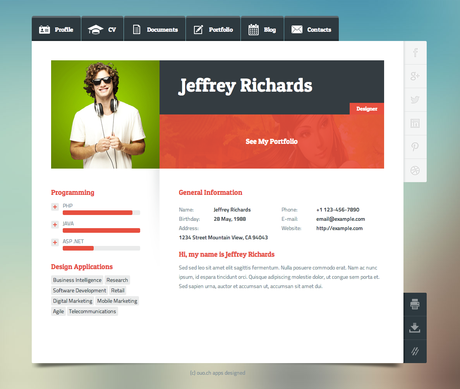Click the Google Plus icon
The height and width of the screenshot is (389, 460).
[415, 76]
